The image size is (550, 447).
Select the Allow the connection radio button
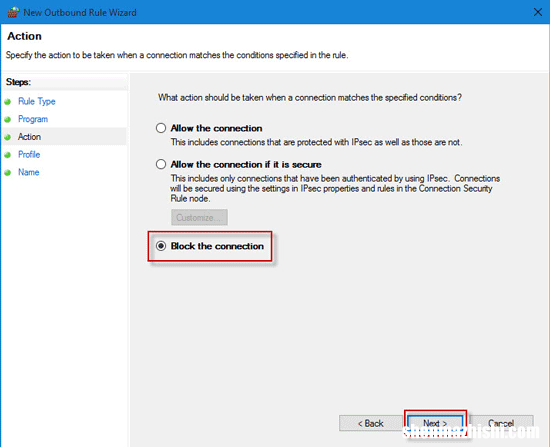(161, 128)
